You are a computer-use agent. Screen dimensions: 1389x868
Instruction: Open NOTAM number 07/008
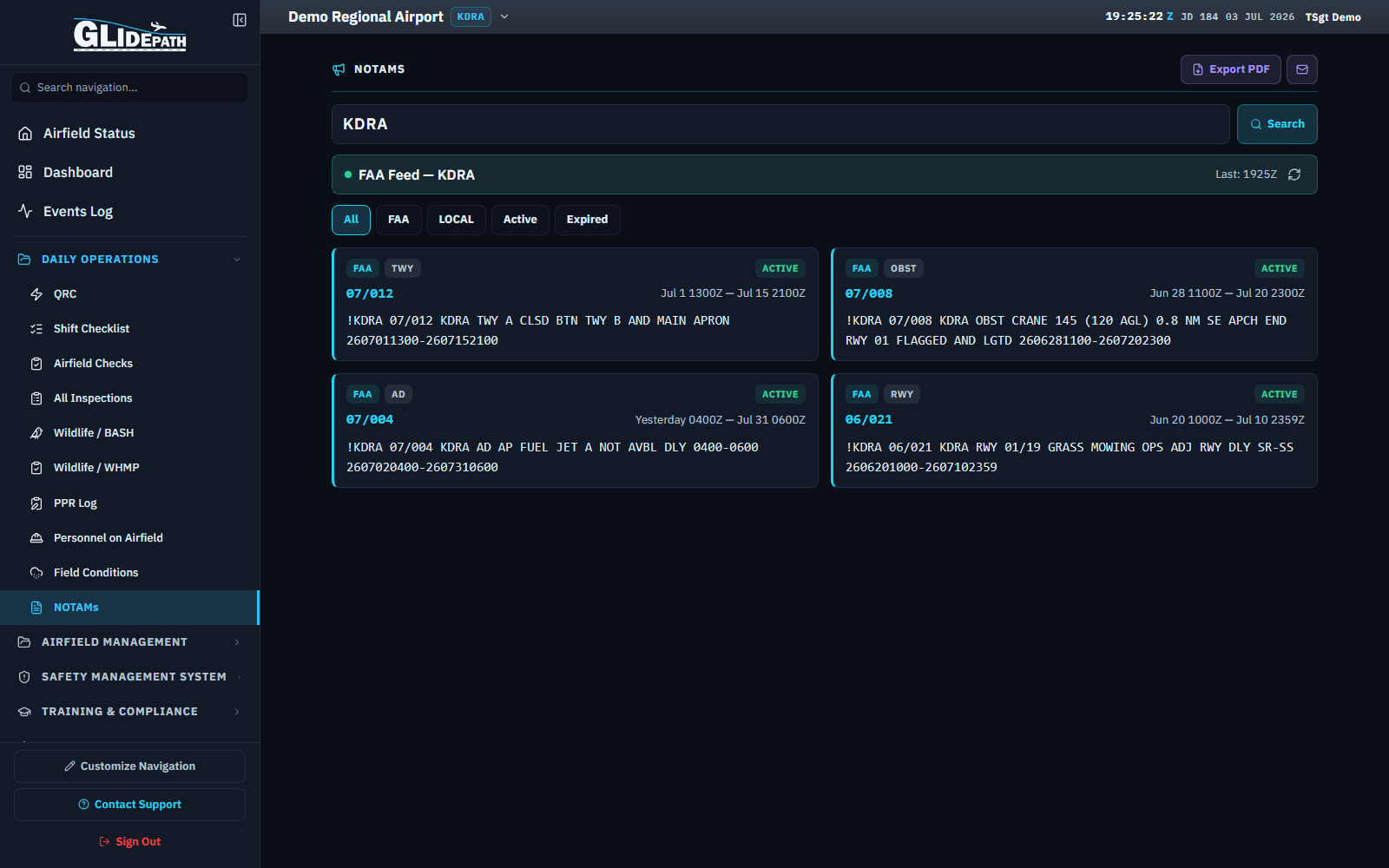[869, 293]
